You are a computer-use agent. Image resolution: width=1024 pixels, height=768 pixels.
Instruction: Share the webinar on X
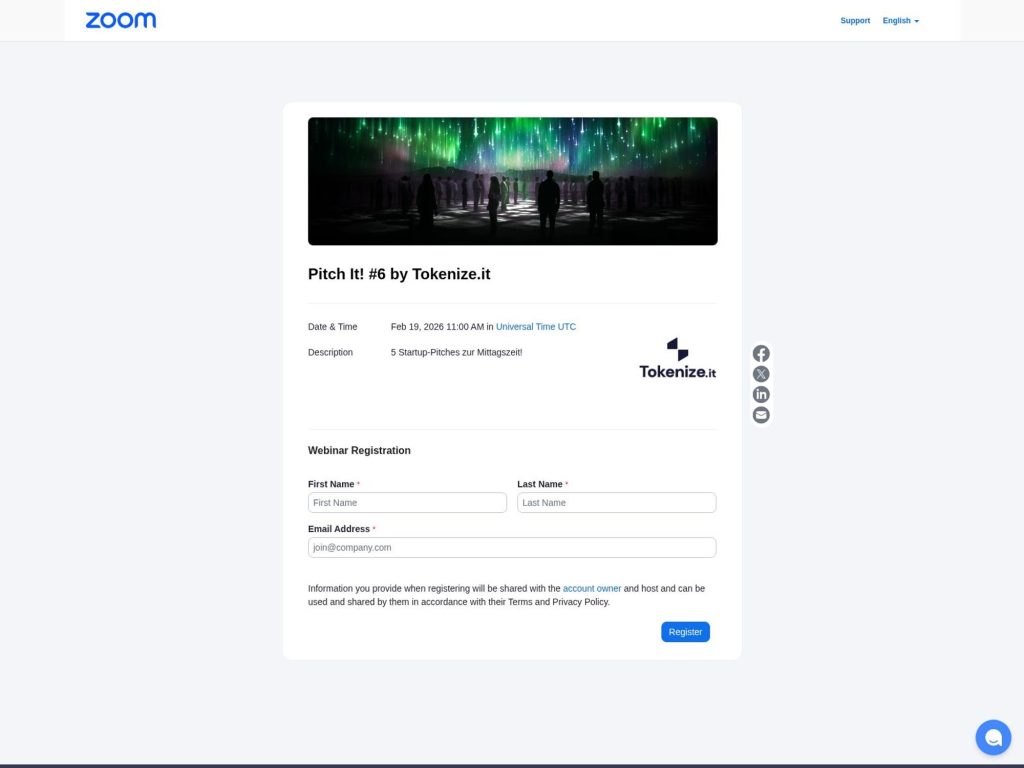(x=761, y=374)
